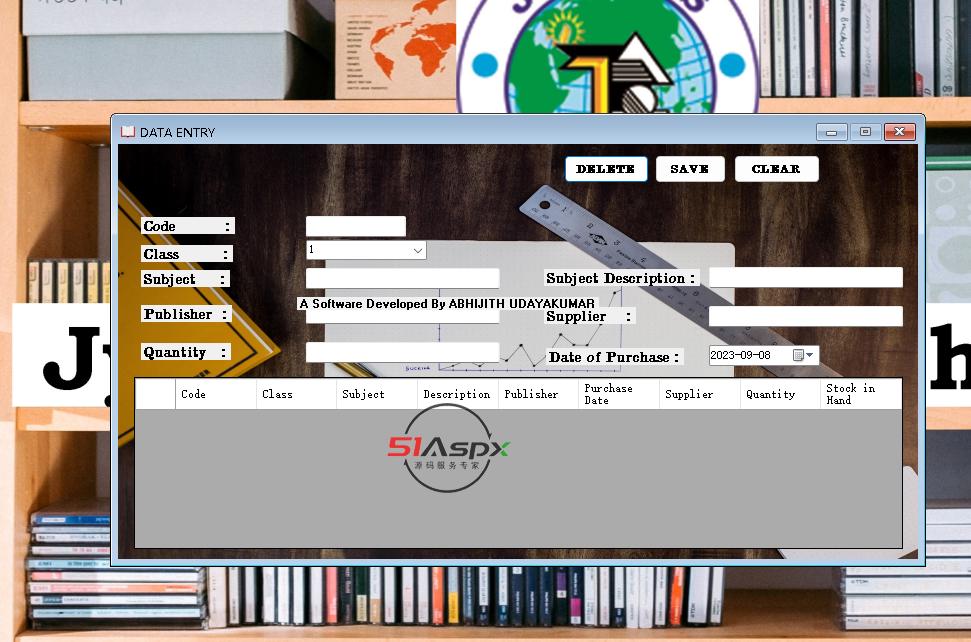971x642 pixels.
Task: Click the CLEAR button
Action: pyautogui.click(x=776, y=169)
